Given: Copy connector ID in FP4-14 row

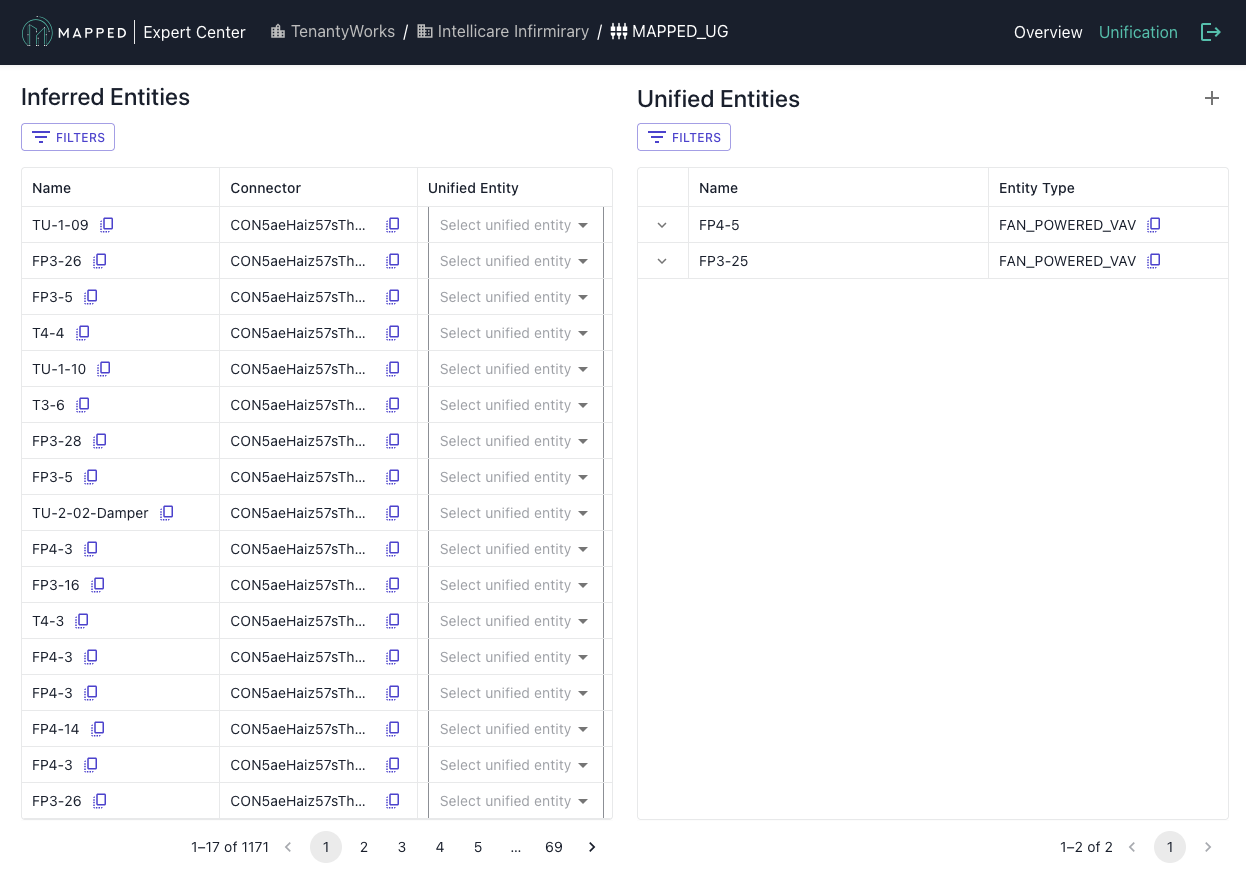Looking at the screenshot, I should point(393,729).
